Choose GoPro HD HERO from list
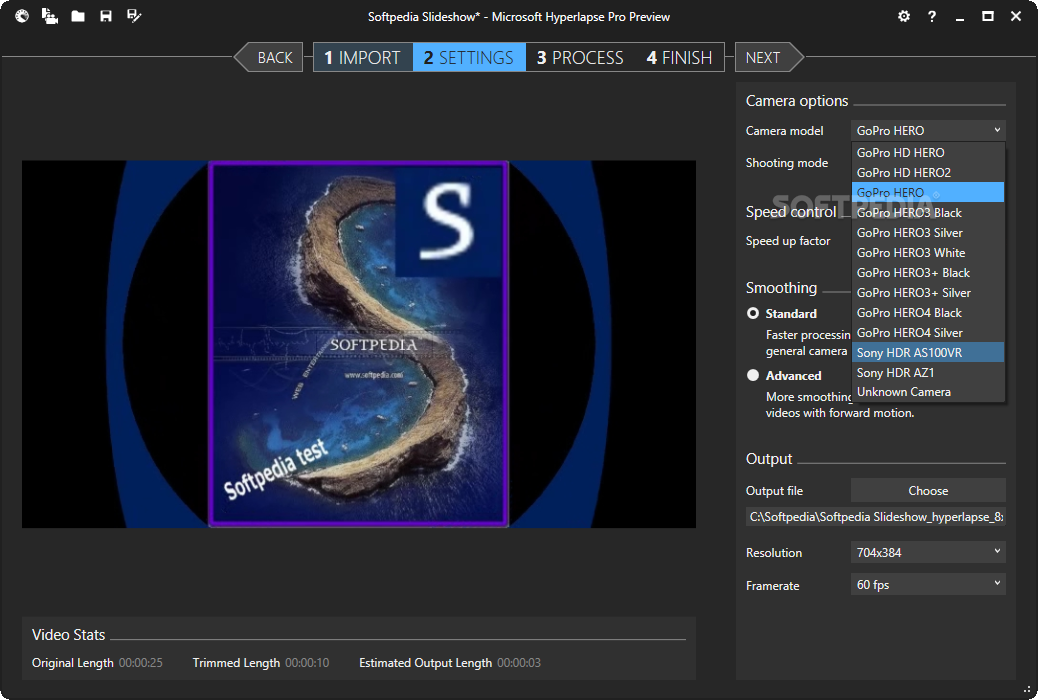Viewport: 1038px width, 700px height. coord(928,152)
